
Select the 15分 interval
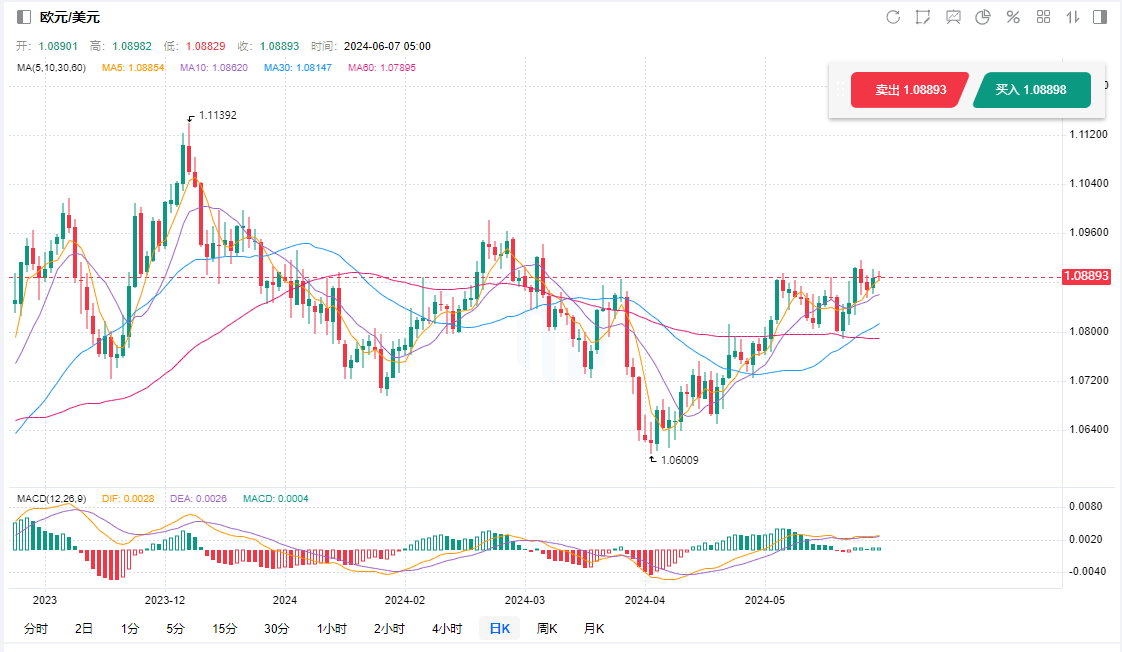tap(224, 629)
